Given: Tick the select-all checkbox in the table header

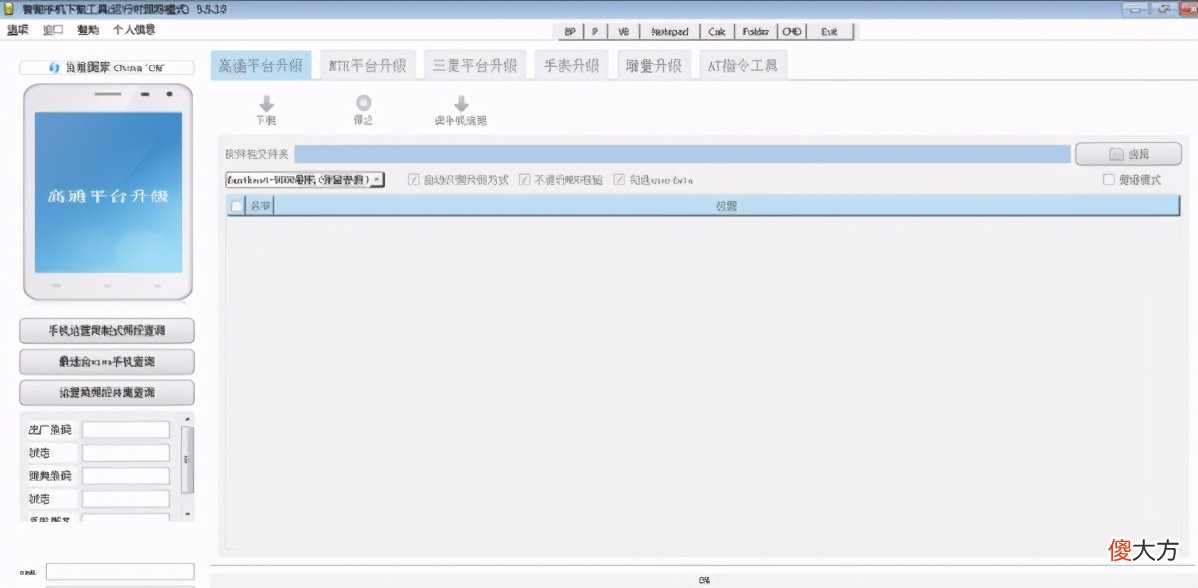Looking at the screenshot, I should 236,205.
